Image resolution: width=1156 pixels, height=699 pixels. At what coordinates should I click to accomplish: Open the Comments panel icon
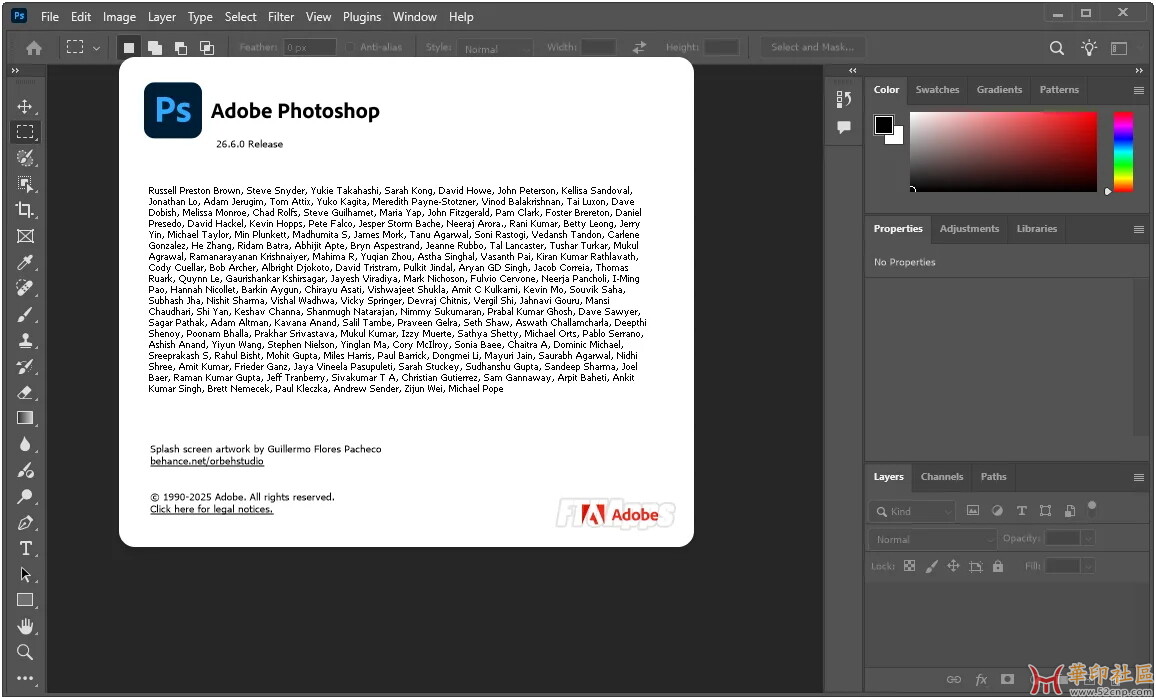pos(844,128)
